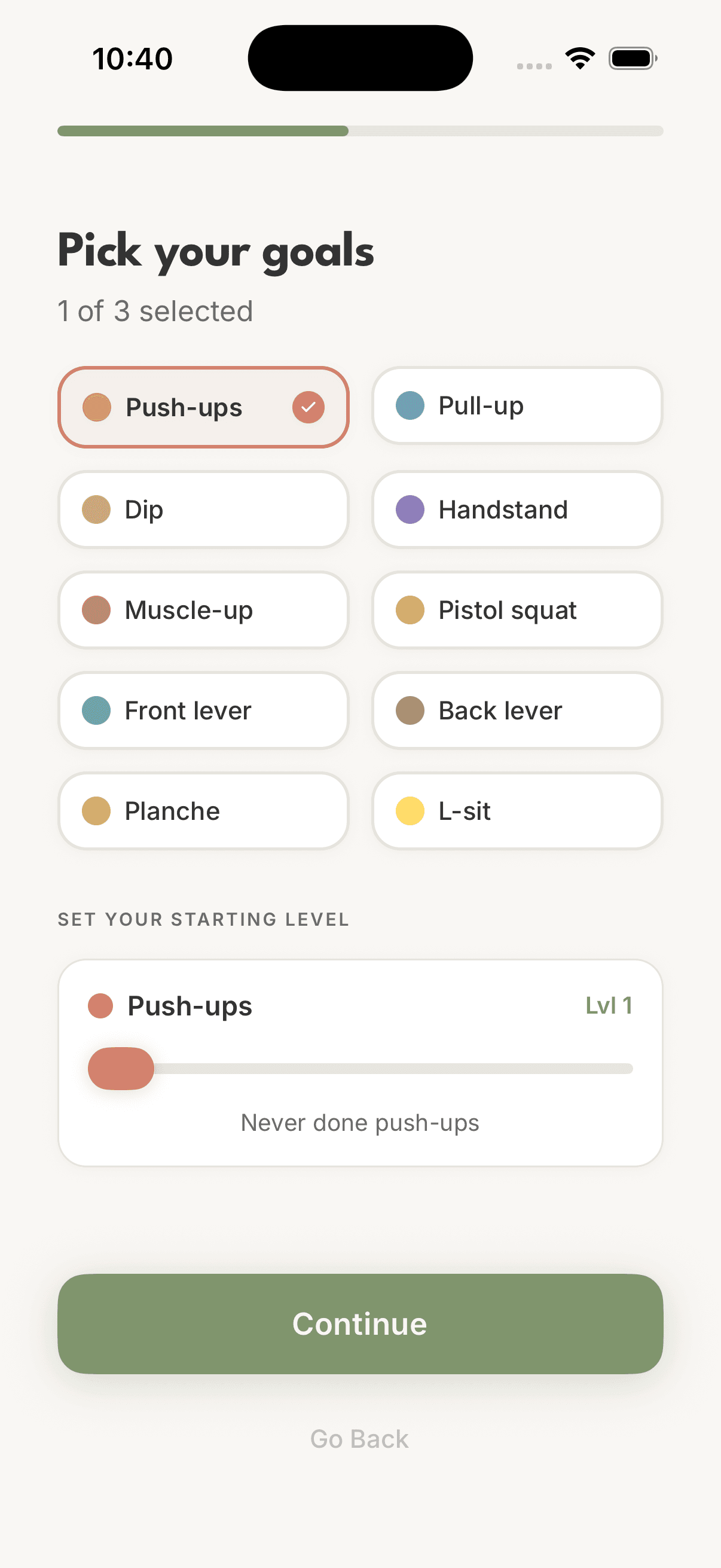Viewport: 721px width, 1568px height.
Task: Click the yellow dot icon beside L-sit
Action: [411, 810]
